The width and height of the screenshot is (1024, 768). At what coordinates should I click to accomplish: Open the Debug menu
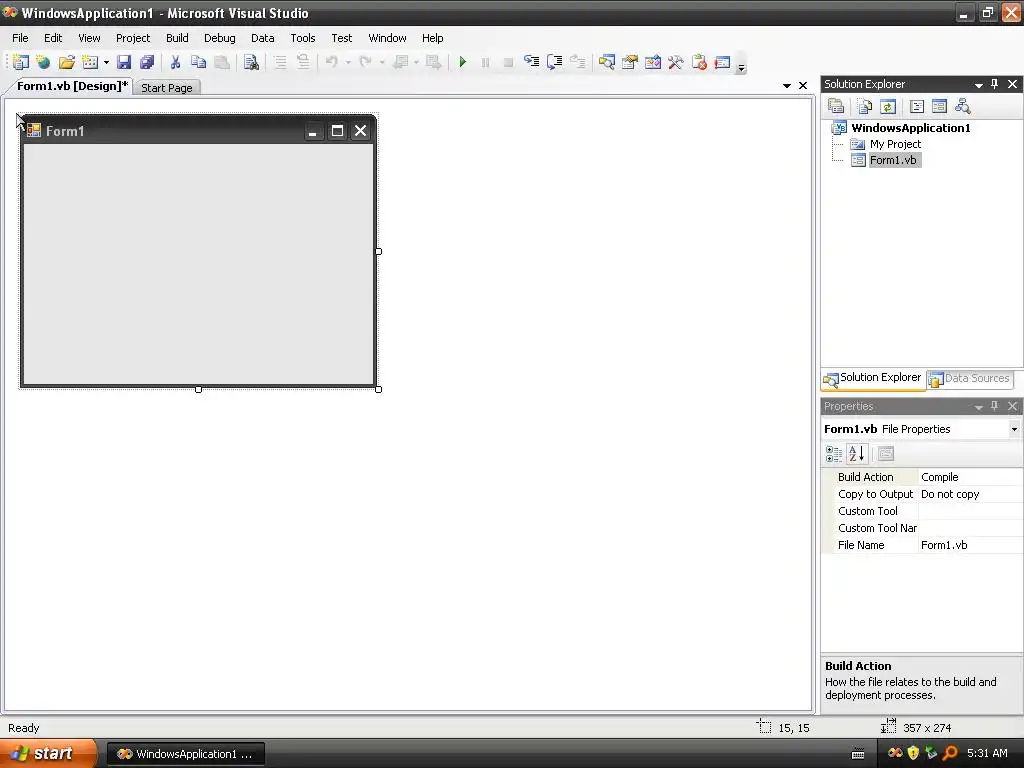point(219,38)
